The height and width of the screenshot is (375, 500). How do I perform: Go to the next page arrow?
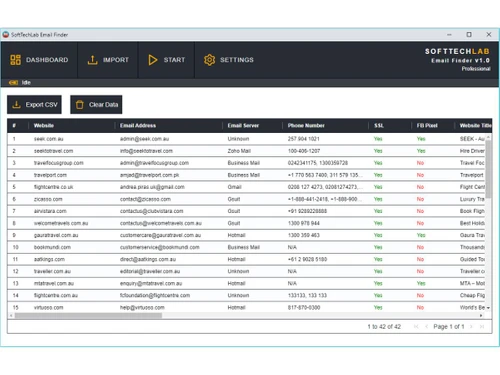pyautogui.click(x=471, y=327)
